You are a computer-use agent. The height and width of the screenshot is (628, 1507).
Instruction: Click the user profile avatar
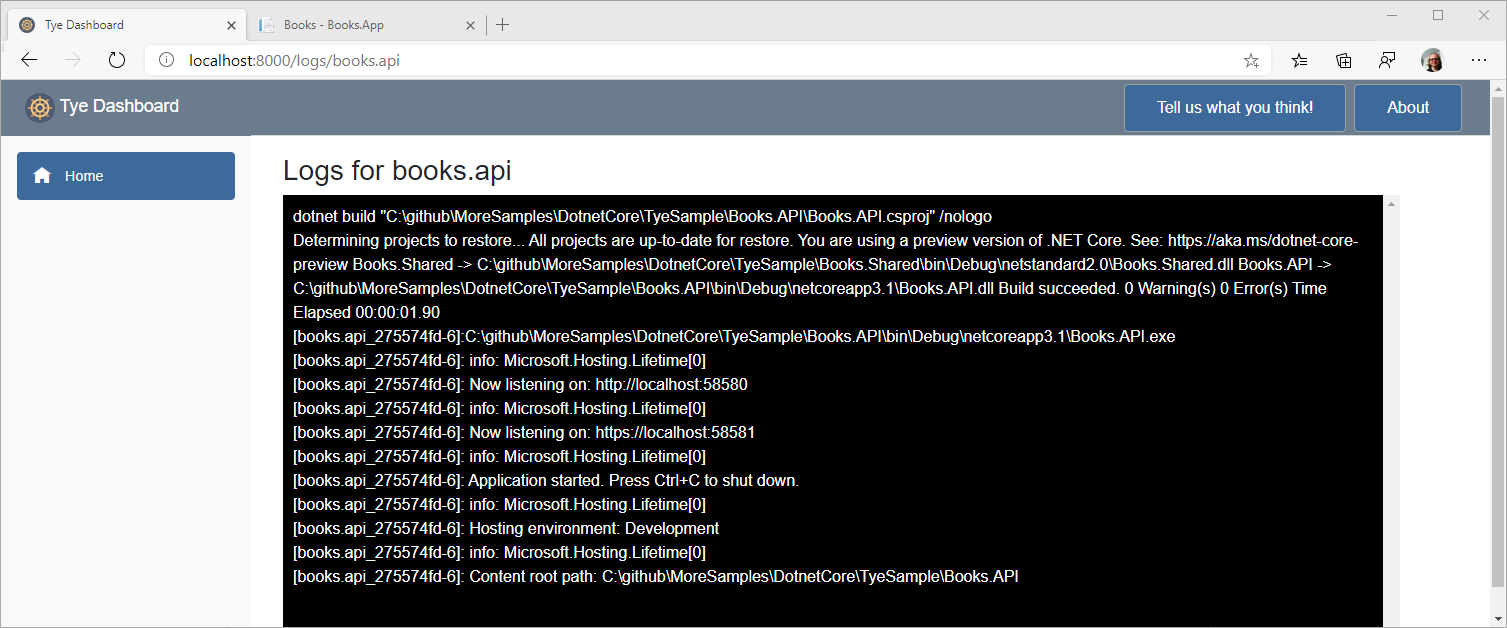(x=1432, y=60)
